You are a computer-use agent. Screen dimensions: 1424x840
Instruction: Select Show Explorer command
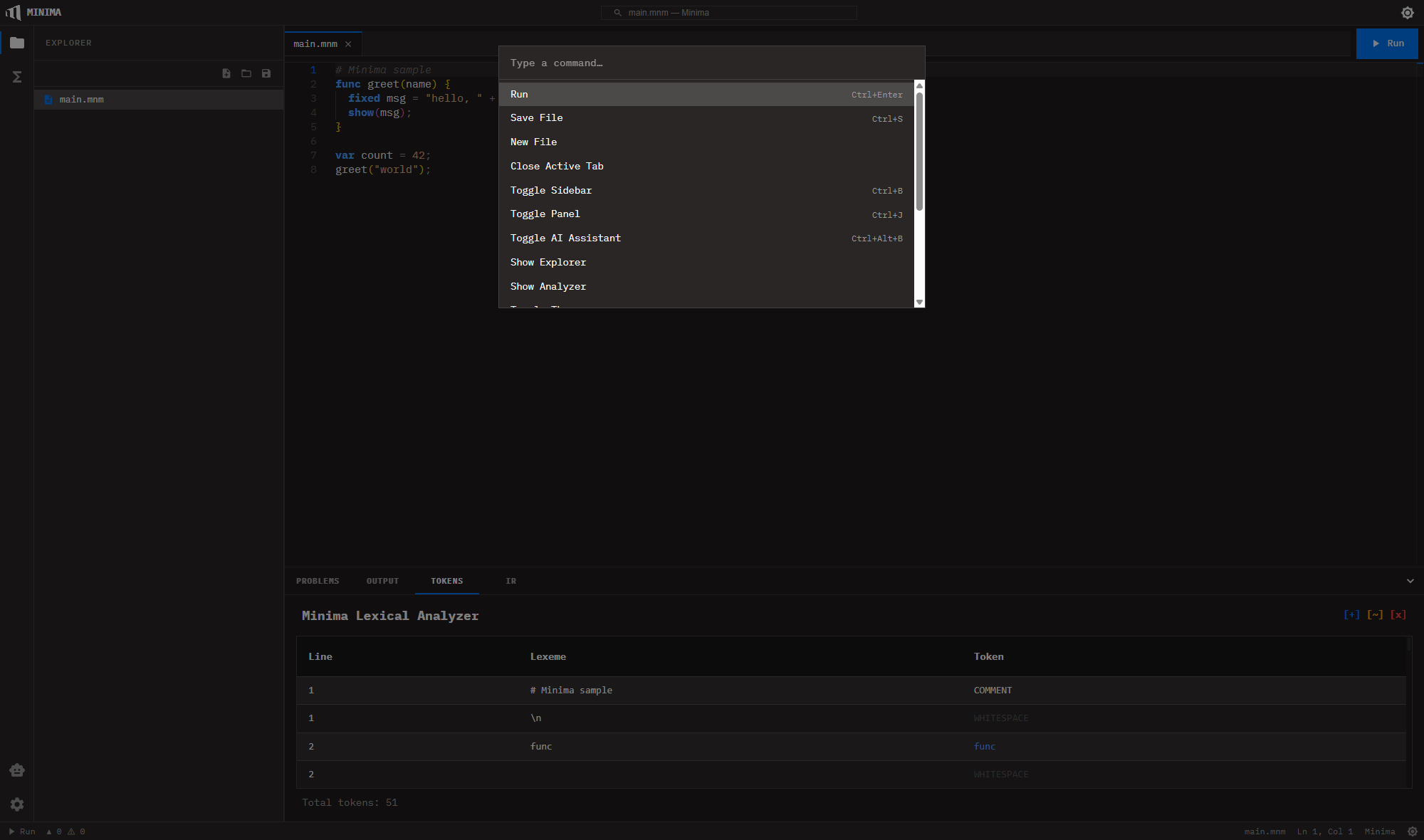[x=706, y=263]
